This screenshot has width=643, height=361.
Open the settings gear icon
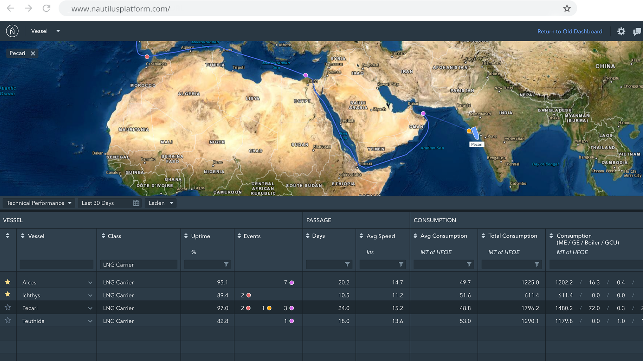coord(621,31)
